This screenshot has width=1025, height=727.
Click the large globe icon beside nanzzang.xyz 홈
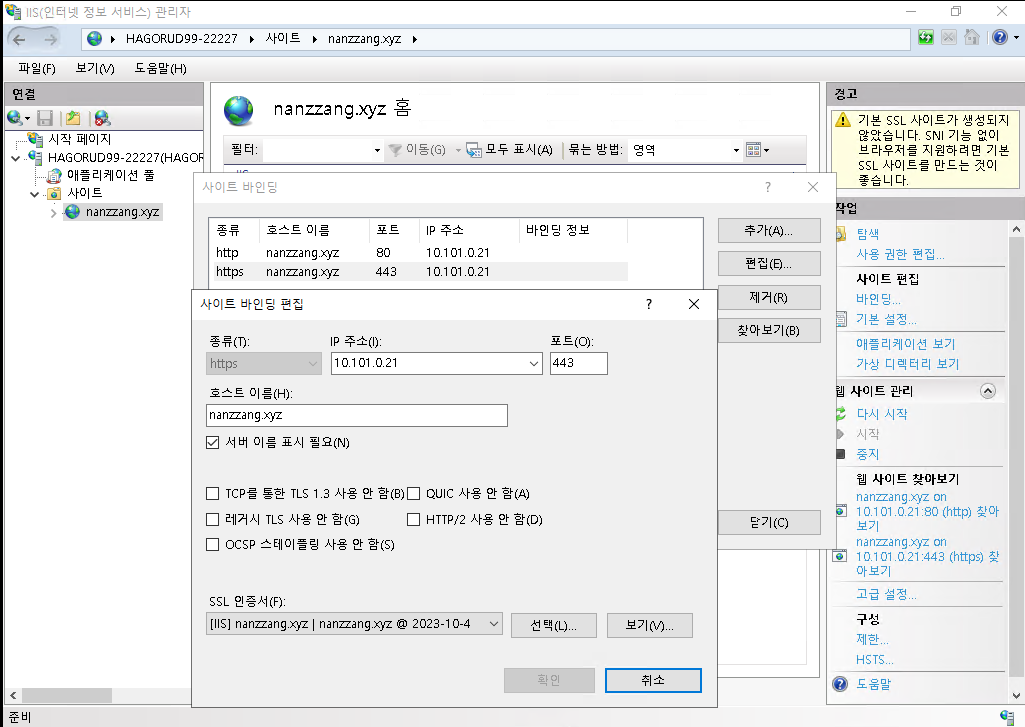[x=239, y=110]
